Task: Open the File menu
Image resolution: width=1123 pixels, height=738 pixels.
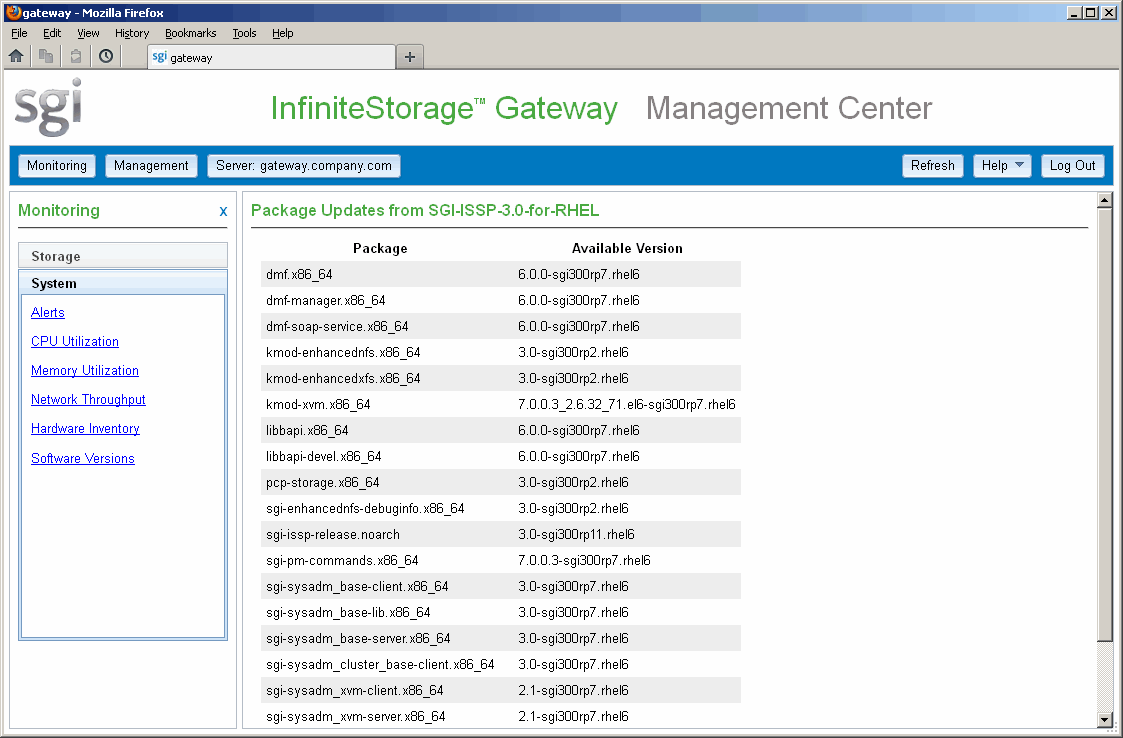Action: tap(19, 33)
